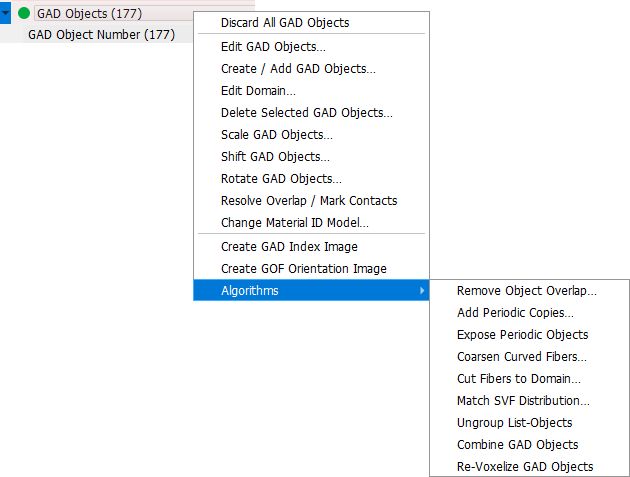Choose Delete Selected GAD Objects
The height and width of the screenshot is (477, 630).
(x=306, y=113)
